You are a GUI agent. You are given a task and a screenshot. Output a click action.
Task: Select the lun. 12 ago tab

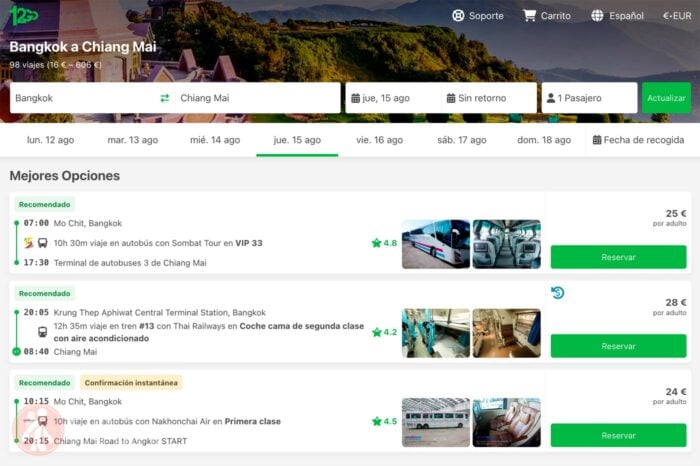[x=50, y=140]
